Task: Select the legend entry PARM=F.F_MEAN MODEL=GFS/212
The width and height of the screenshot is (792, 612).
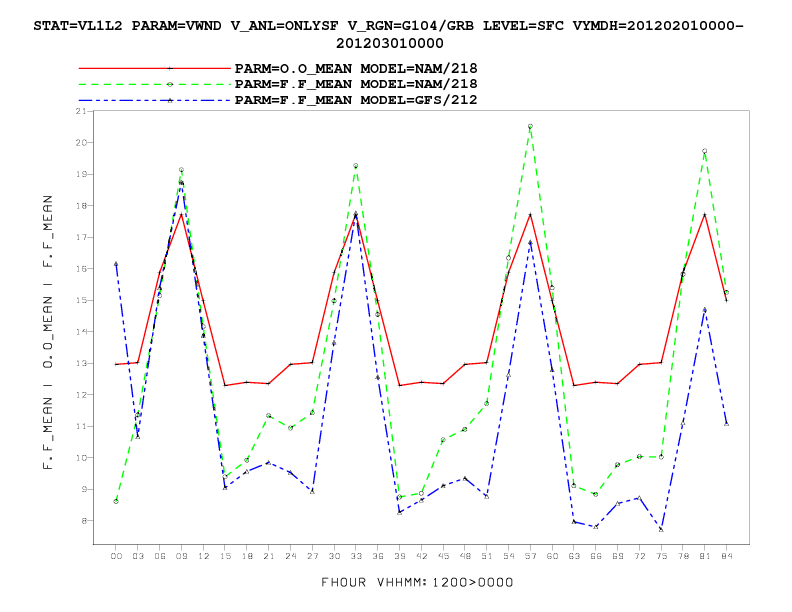Action: (x=356, y=100)
